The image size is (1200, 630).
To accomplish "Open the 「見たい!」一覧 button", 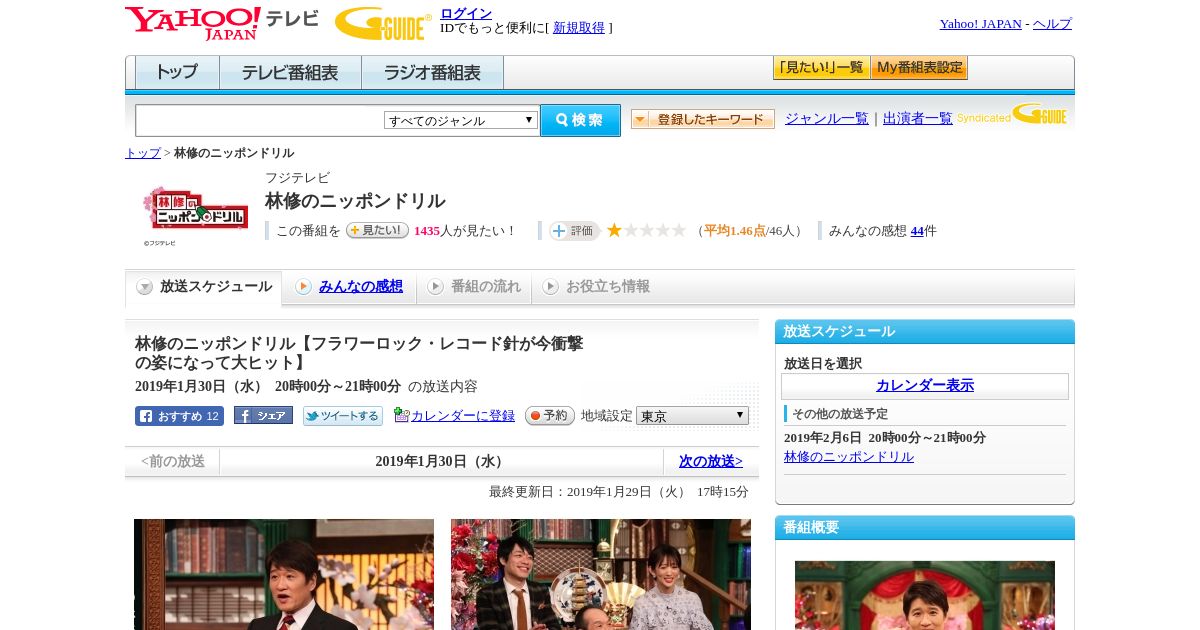I will [x=821, y=68].
